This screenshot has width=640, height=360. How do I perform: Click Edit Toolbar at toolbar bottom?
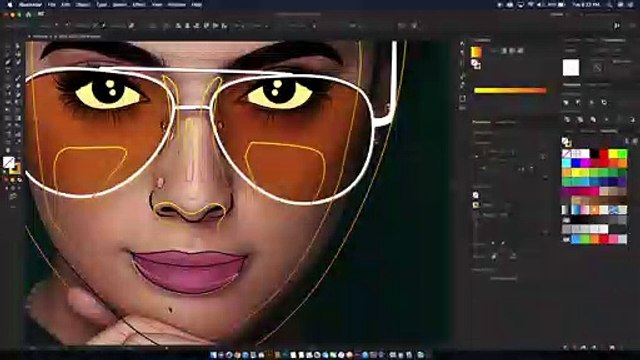tap(13, 207)
